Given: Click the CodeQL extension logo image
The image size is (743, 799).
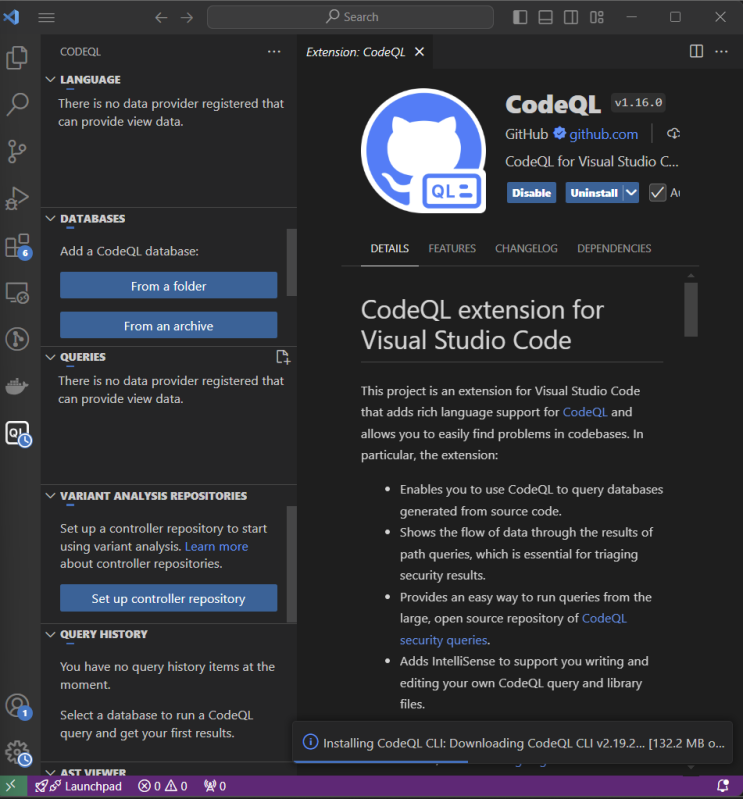Looking at the screenshot, I should [x=423, y=151].
